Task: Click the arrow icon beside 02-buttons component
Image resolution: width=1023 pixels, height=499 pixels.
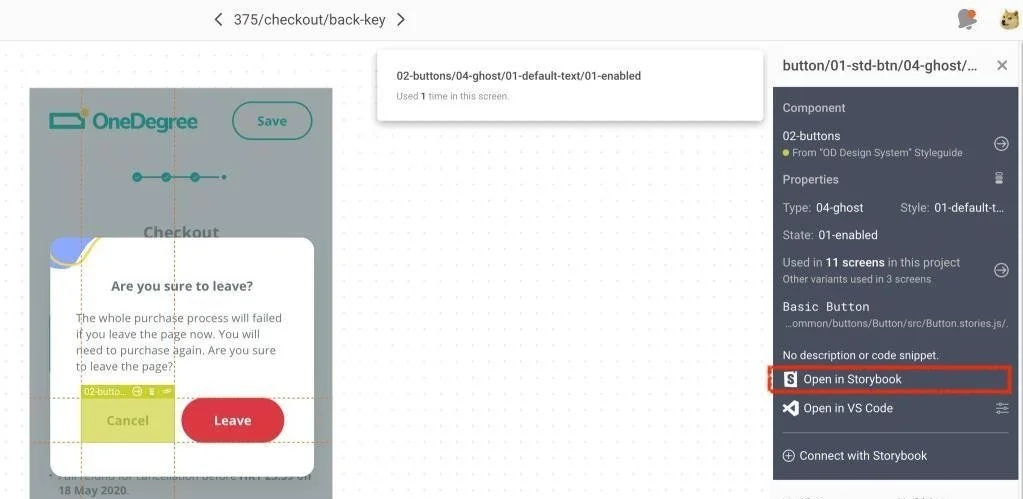Action: tap(1001, 144)
